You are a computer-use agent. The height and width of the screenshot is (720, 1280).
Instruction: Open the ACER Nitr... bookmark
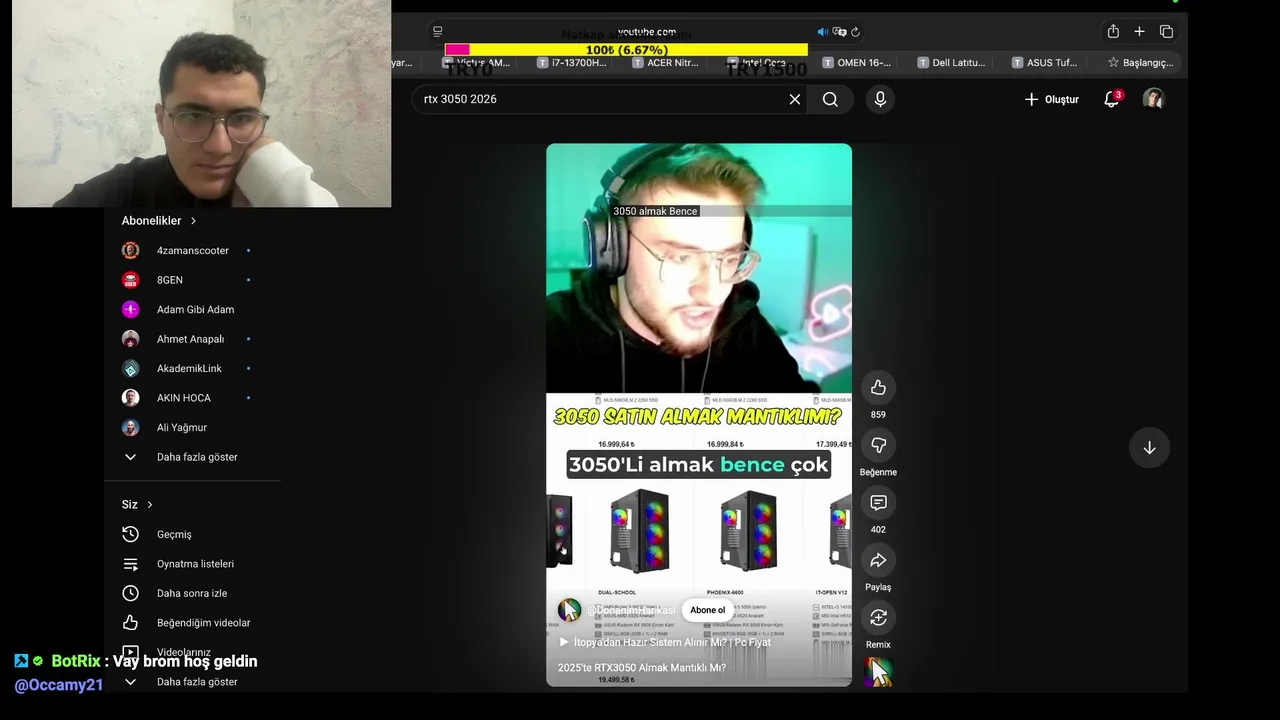click(x=666, y=62)
